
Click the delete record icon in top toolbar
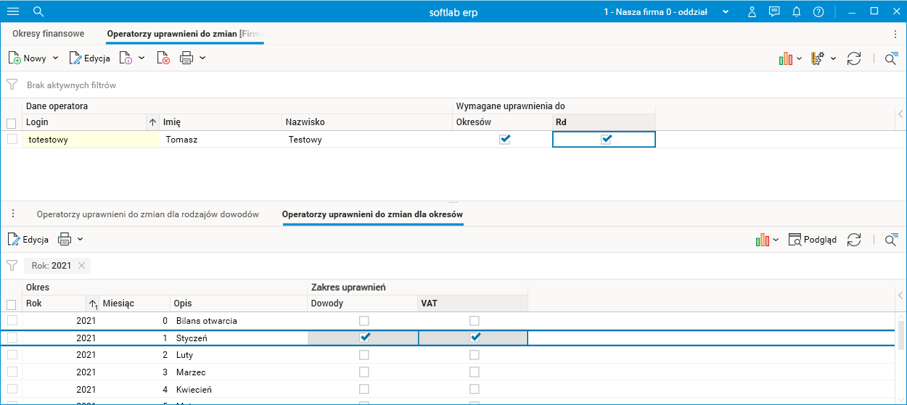click(164, 59)
